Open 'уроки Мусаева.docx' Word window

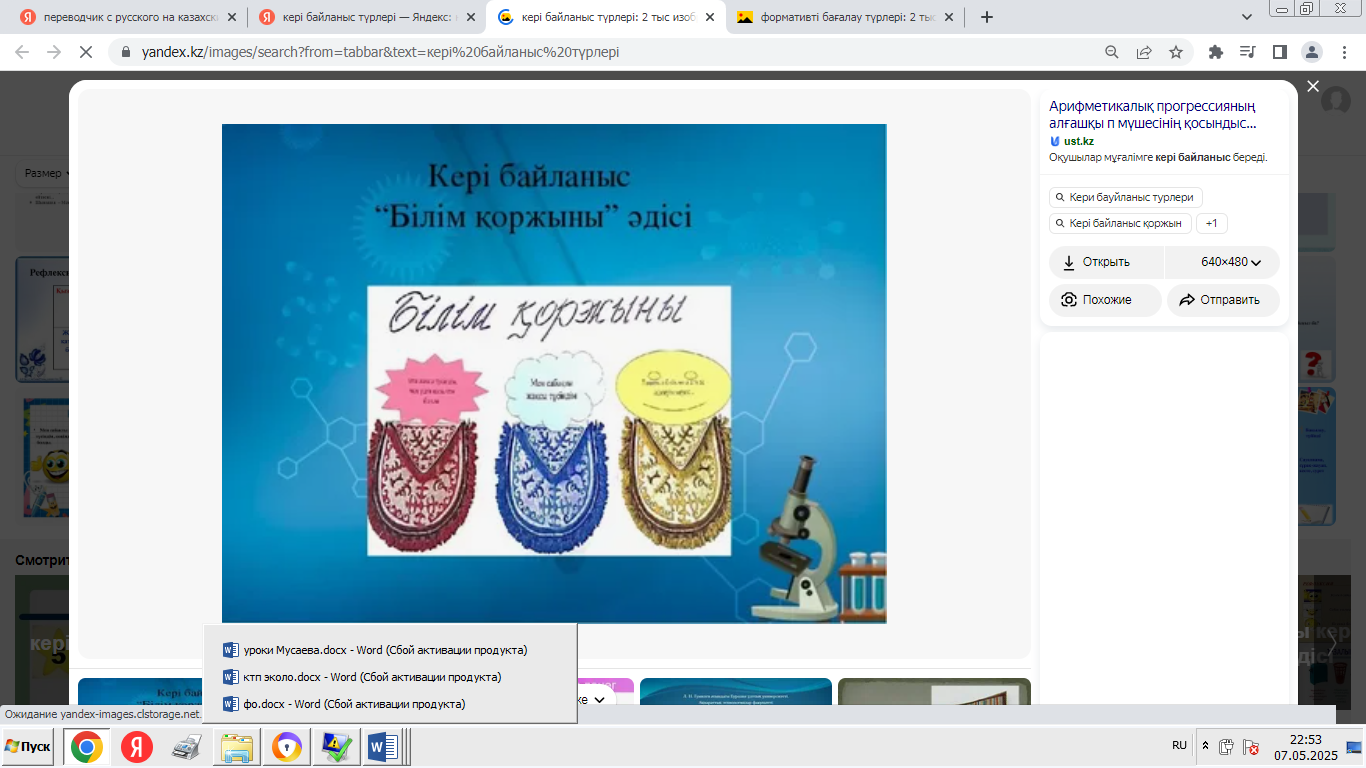(390, 650)
